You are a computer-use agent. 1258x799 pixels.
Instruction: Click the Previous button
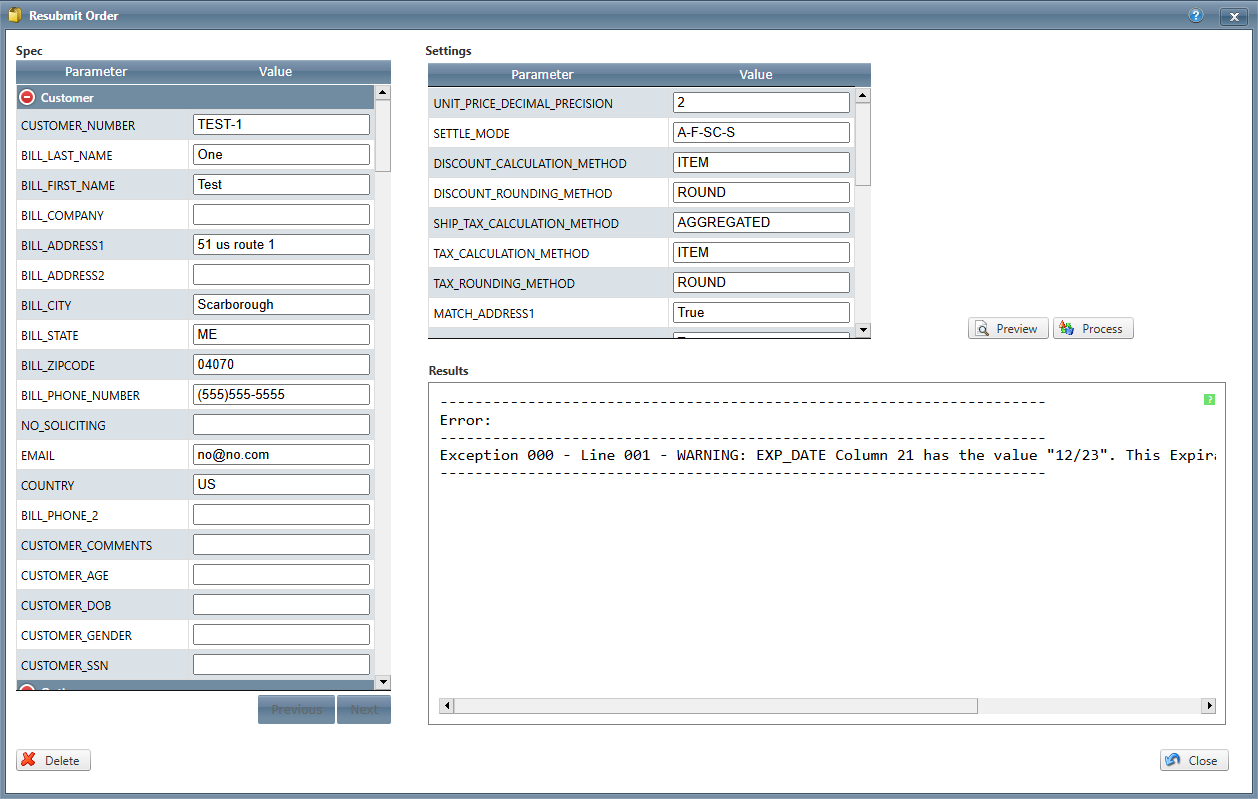coord(296,709)
